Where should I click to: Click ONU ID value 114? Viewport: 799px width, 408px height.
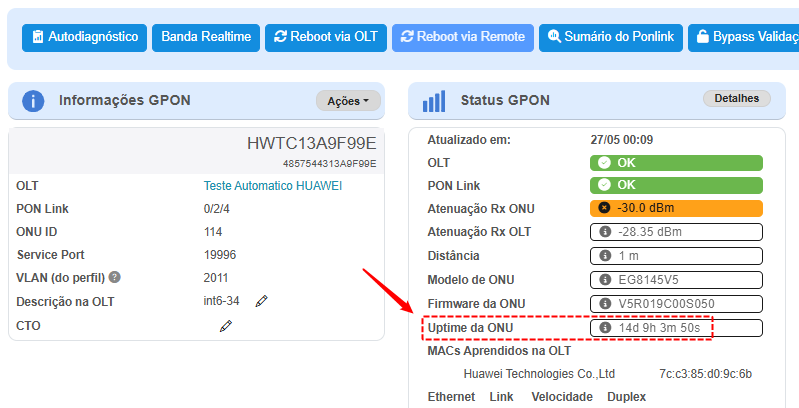tap(213, 232)
